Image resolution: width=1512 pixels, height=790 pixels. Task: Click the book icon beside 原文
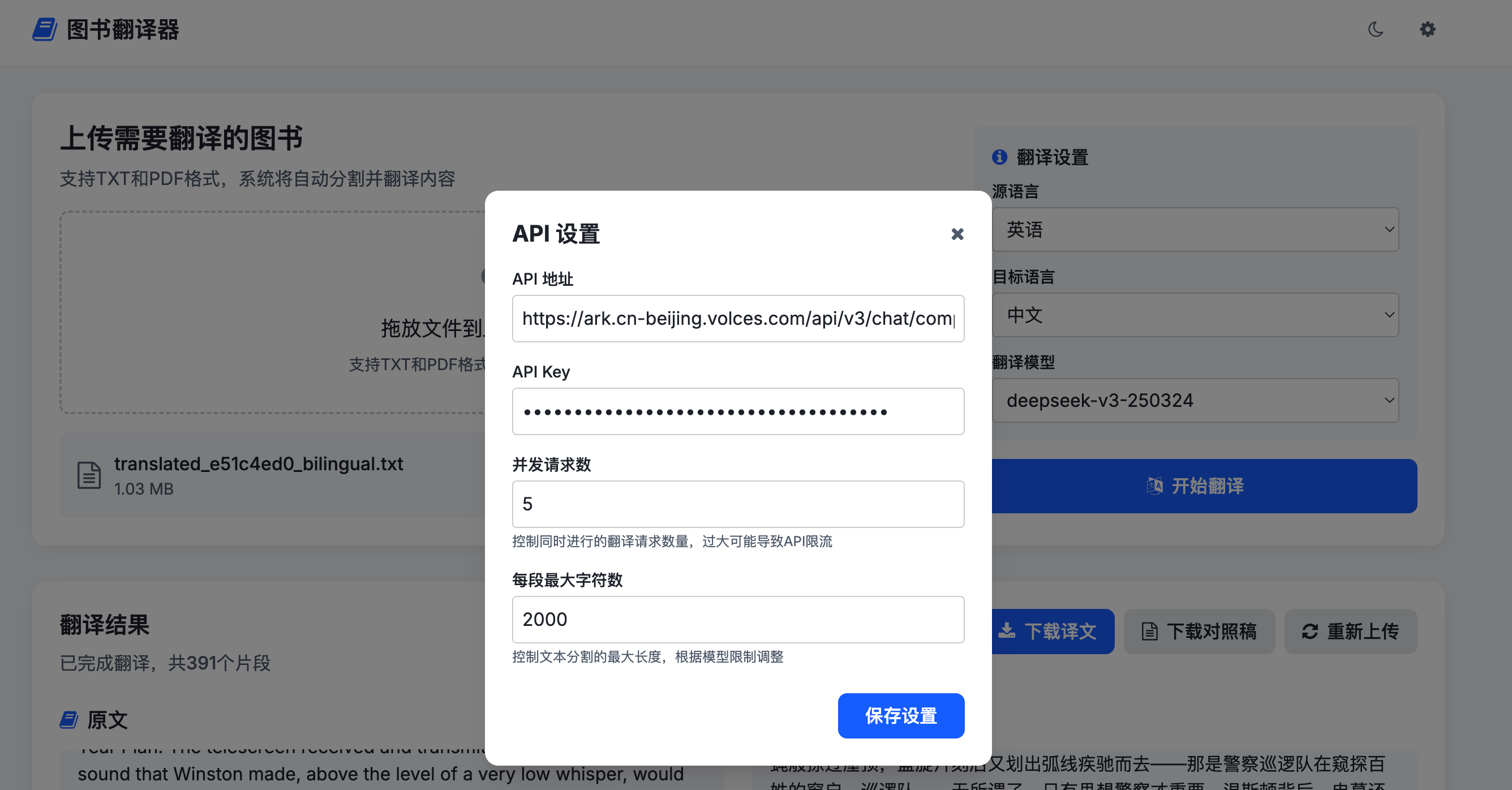pyautogui.click(x=68, y=720)
